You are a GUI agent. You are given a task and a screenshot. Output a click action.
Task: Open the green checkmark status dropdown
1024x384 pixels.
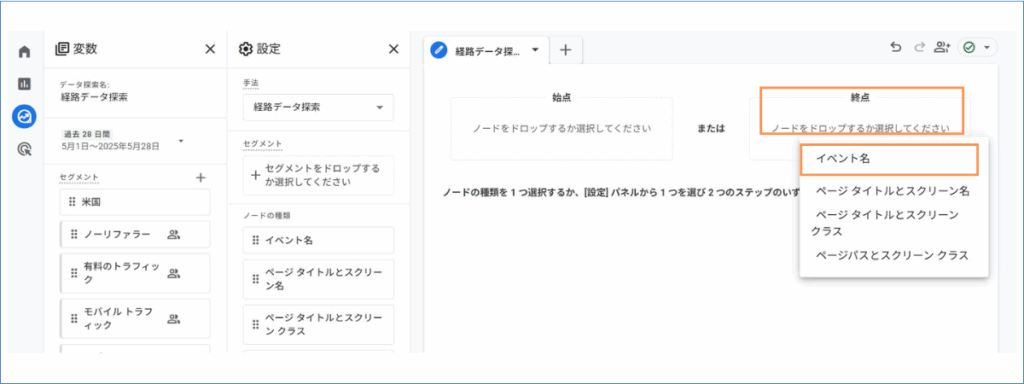point(977,47)
